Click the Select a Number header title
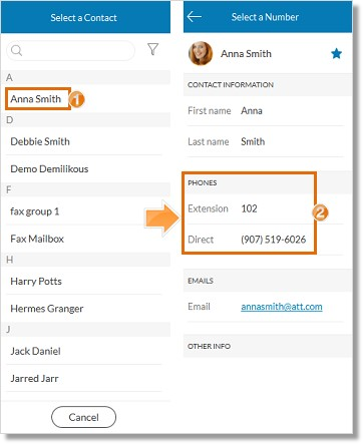The width and height of the screenshot is (364, 445). pyautogui.click(x=265, y=17)
